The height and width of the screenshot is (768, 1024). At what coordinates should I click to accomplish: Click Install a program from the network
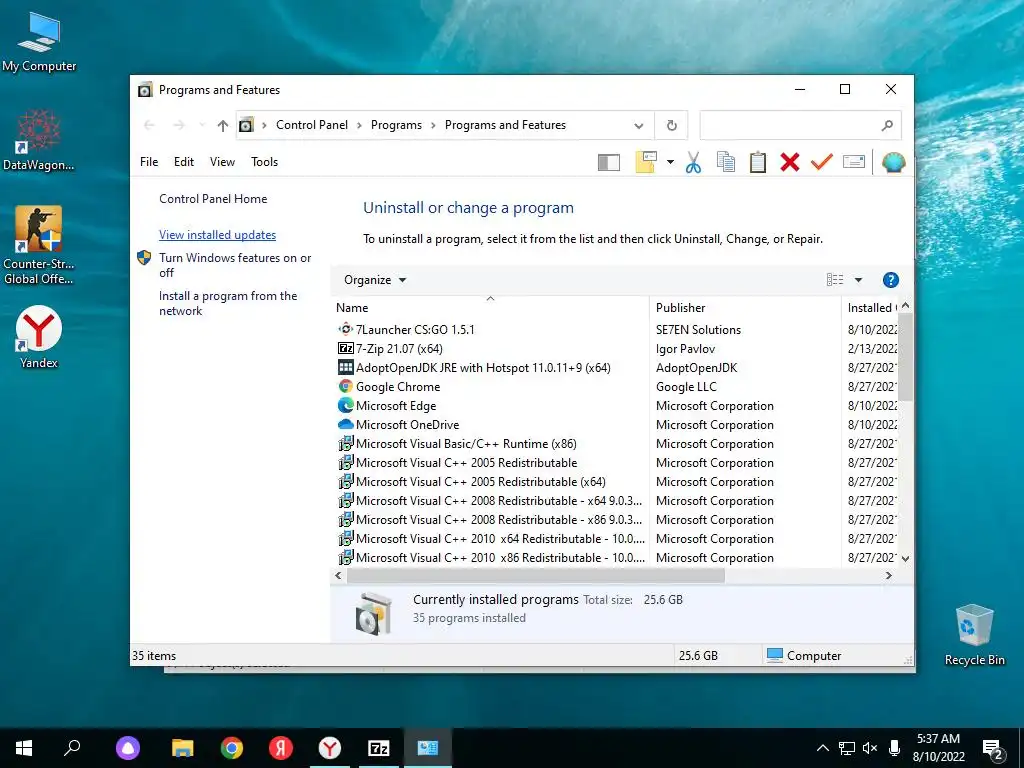tap(228, 303)
